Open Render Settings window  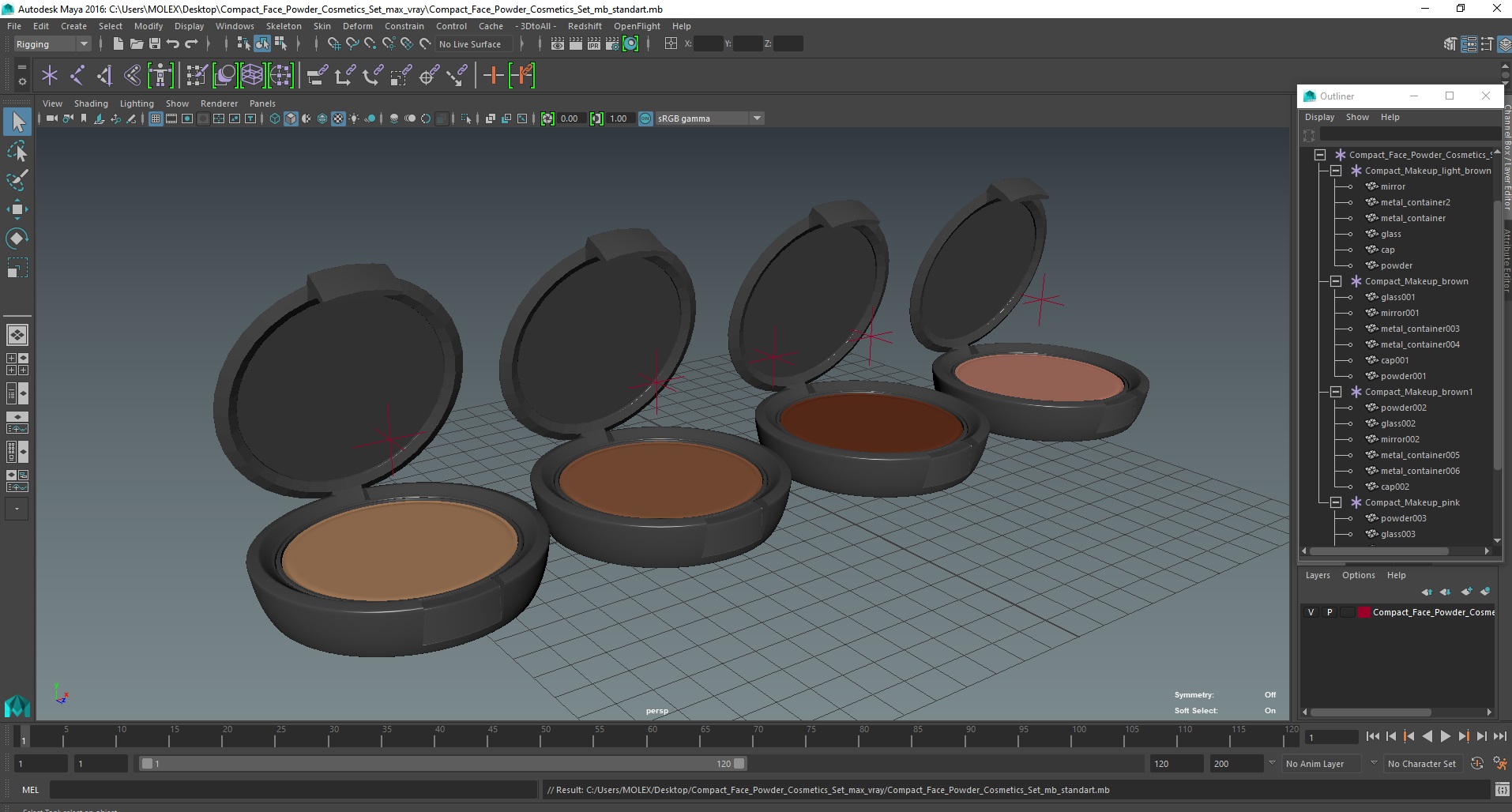pos(612,44)
